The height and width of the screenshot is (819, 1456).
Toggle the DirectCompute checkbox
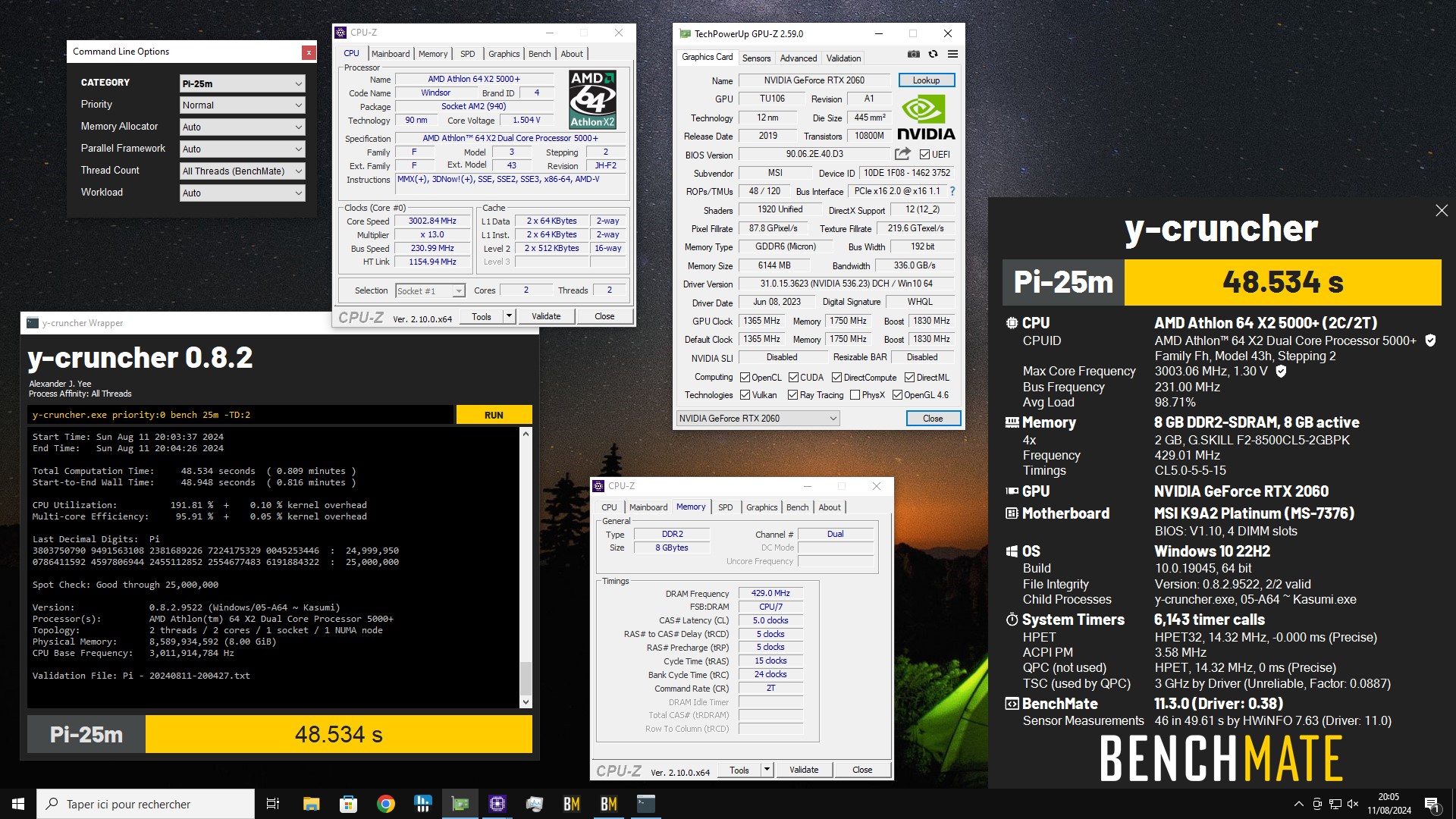836,378
